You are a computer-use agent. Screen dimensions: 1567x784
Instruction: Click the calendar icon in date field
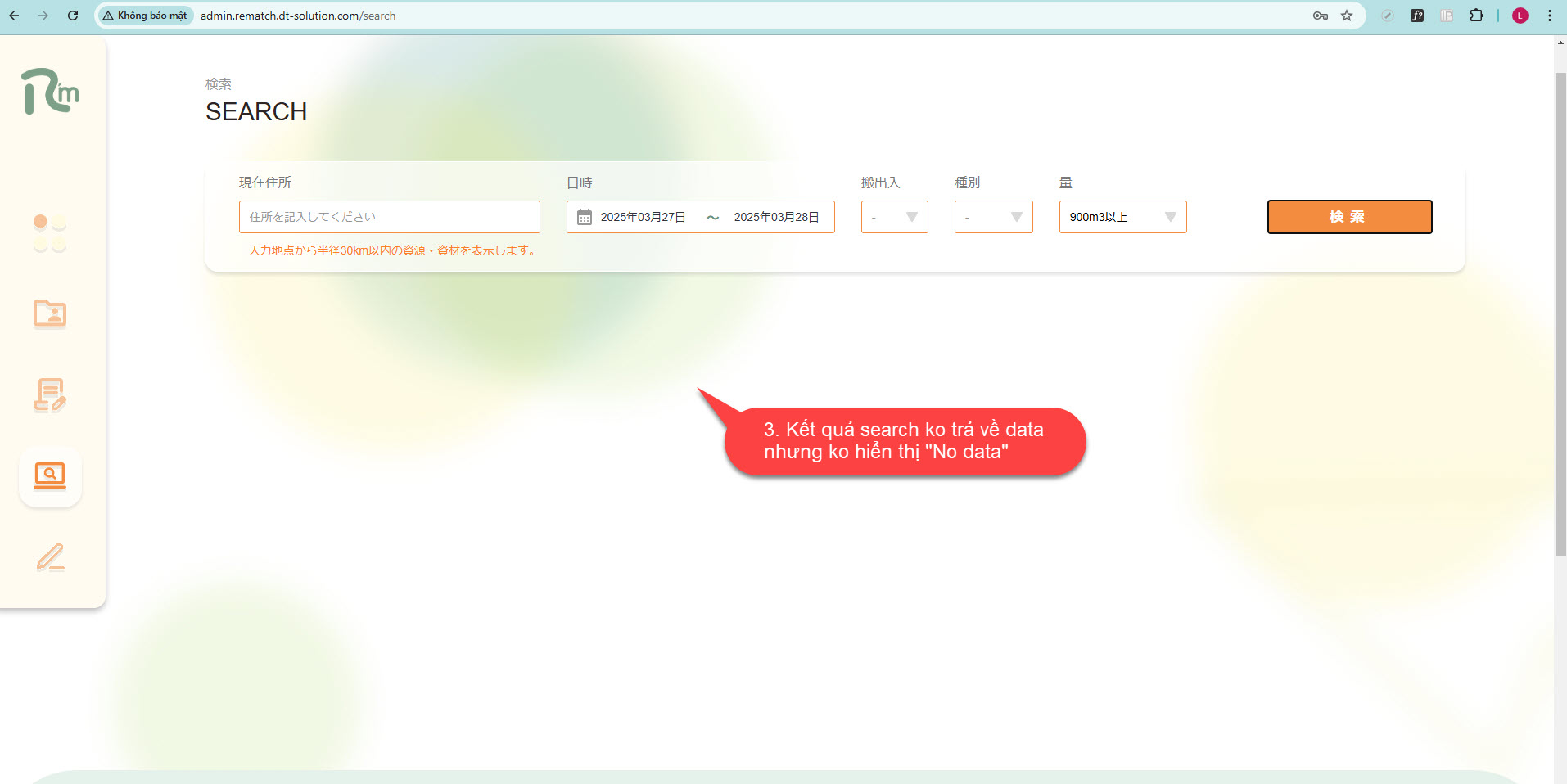[585, 217]
